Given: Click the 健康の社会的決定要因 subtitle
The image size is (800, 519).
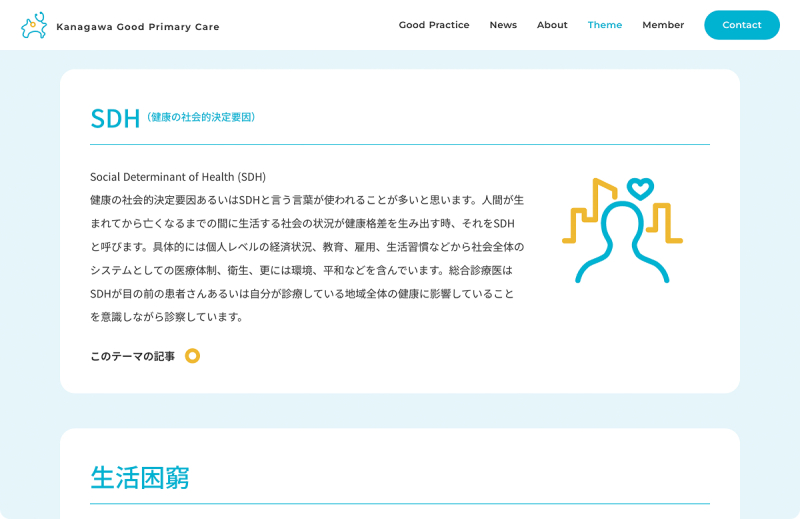Looking at the screenshot, I should [201, 117].
